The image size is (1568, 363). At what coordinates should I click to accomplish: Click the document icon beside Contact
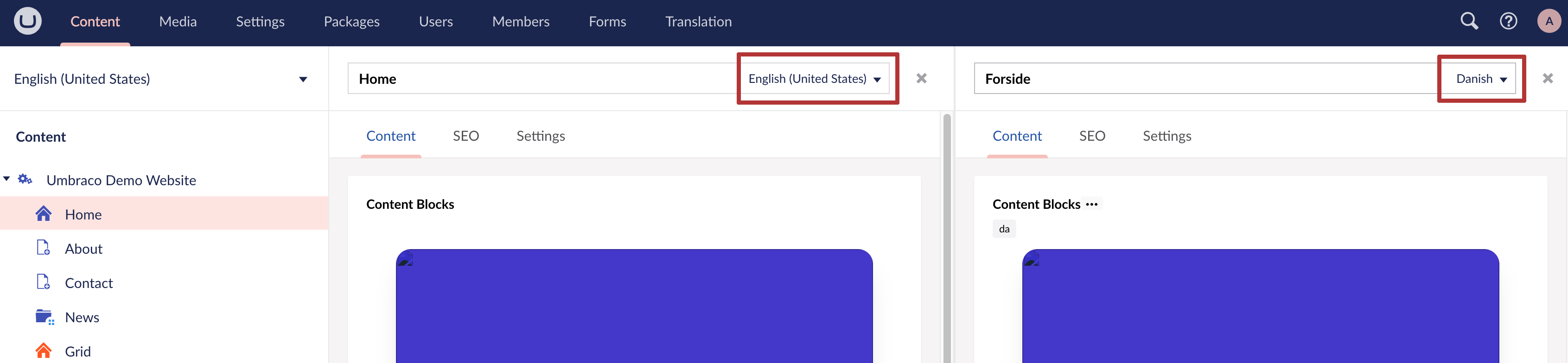point(43,282)
